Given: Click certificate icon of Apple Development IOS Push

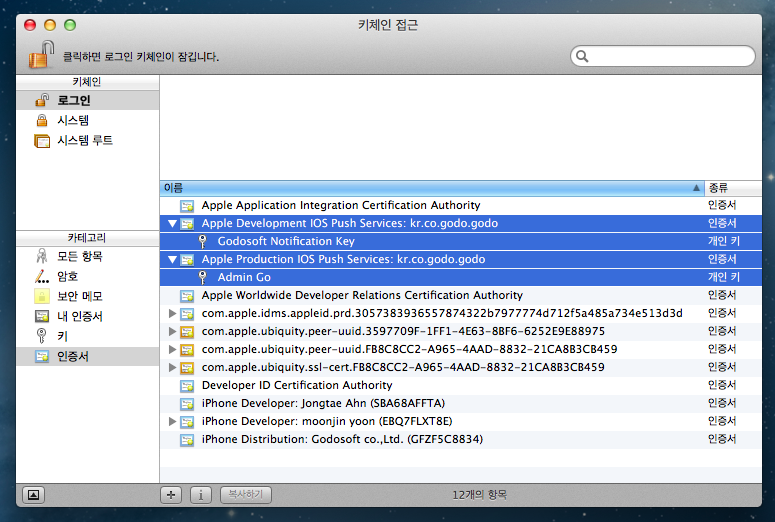Looking at the screenshot, I should 187,223.
